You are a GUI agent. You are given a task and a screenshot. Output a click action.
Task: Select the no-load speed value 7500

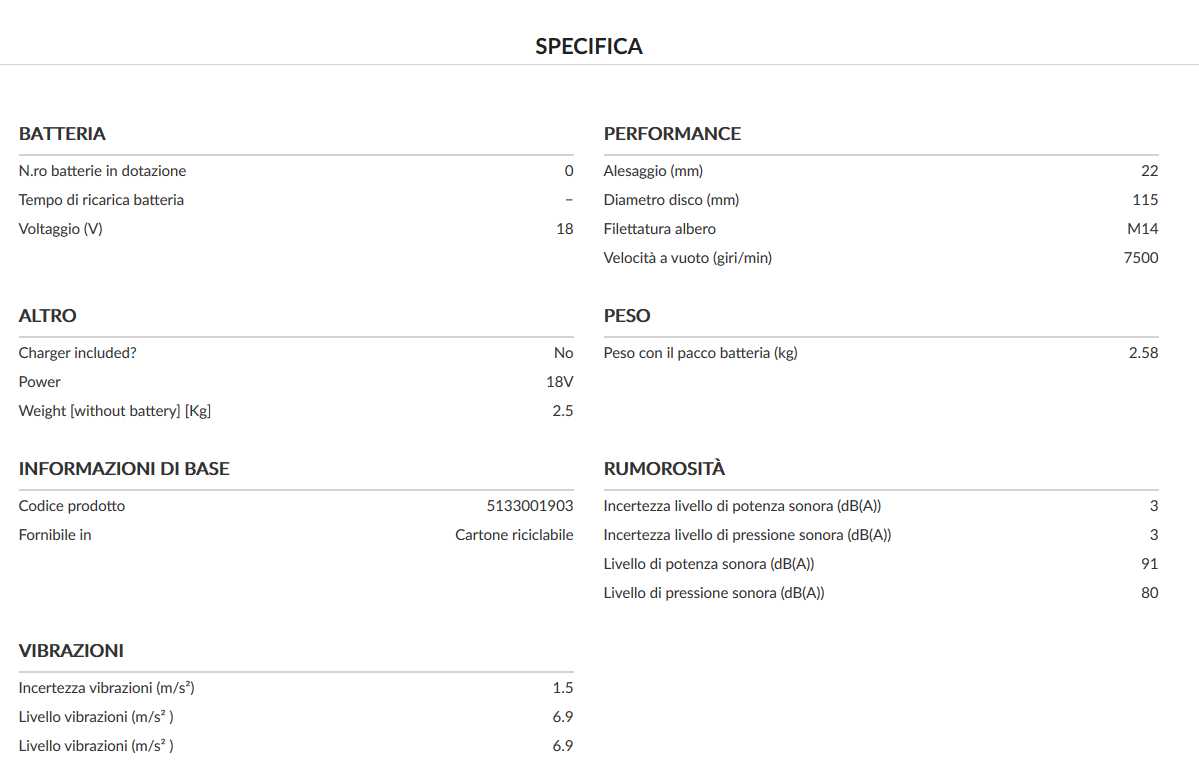pyautogui.click(x=1141, y=258)
